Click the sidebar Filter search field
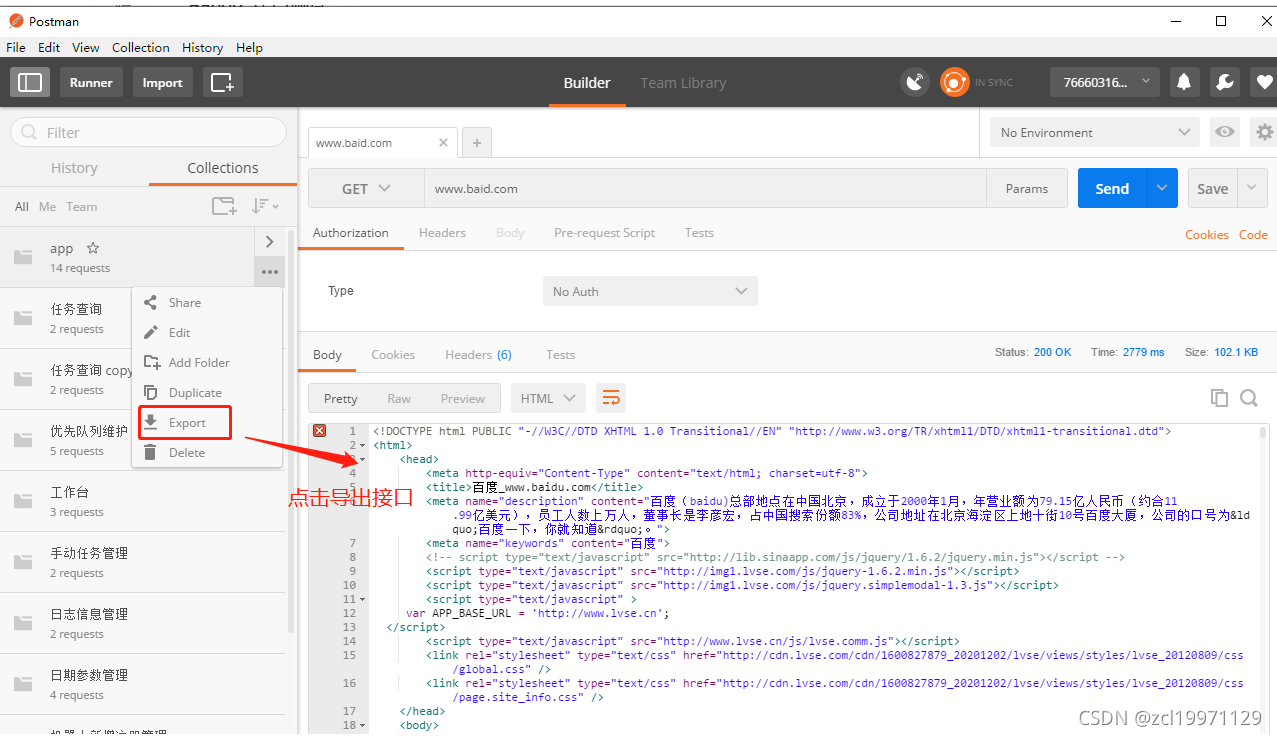The width and height of the screenshot is (1277, 736). point(148,132)
